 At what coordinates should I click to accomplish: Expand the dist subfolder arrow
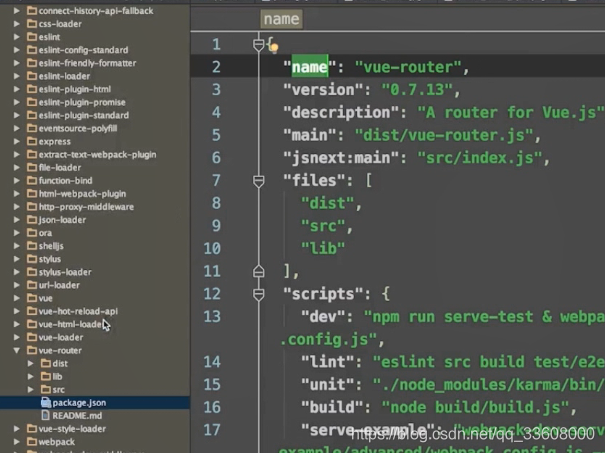point(30,363)
